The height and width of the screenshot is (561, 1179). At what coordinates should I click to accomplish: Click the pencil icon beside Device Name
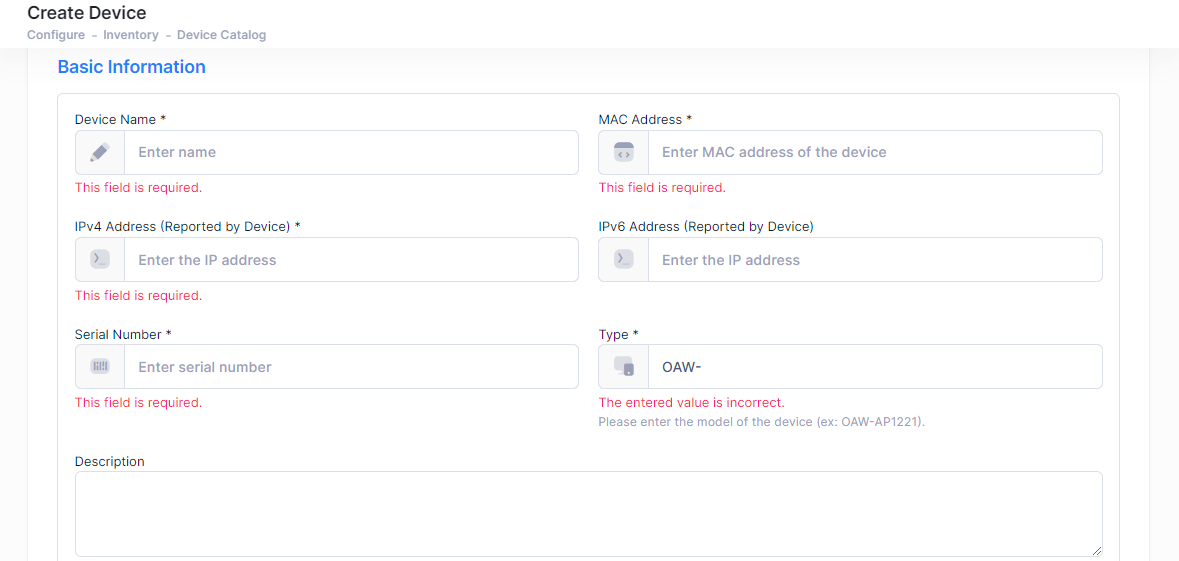point(100,153)
